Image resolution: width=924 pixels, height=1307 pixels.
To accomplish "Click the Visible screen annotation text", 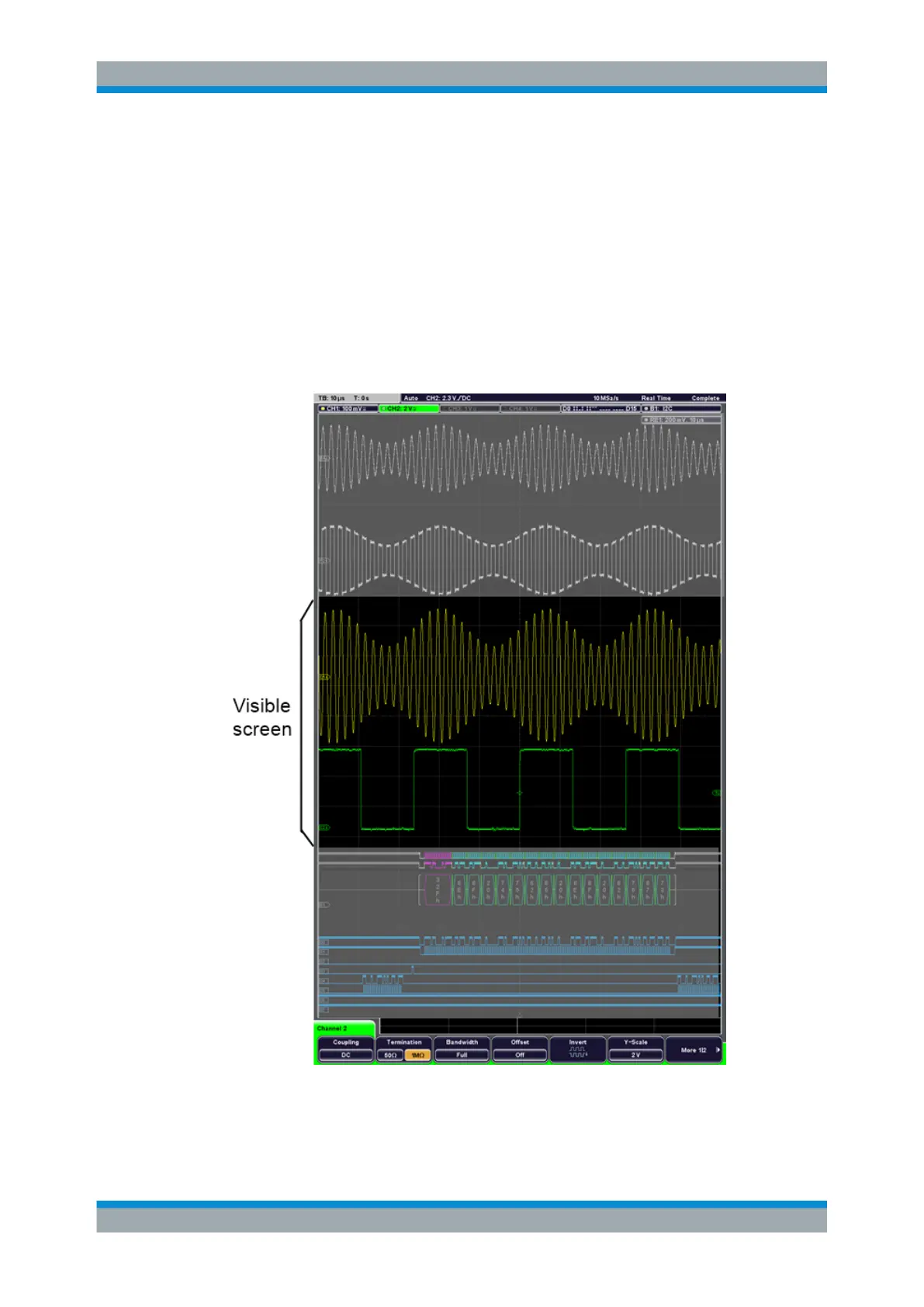I will (262, 717).
